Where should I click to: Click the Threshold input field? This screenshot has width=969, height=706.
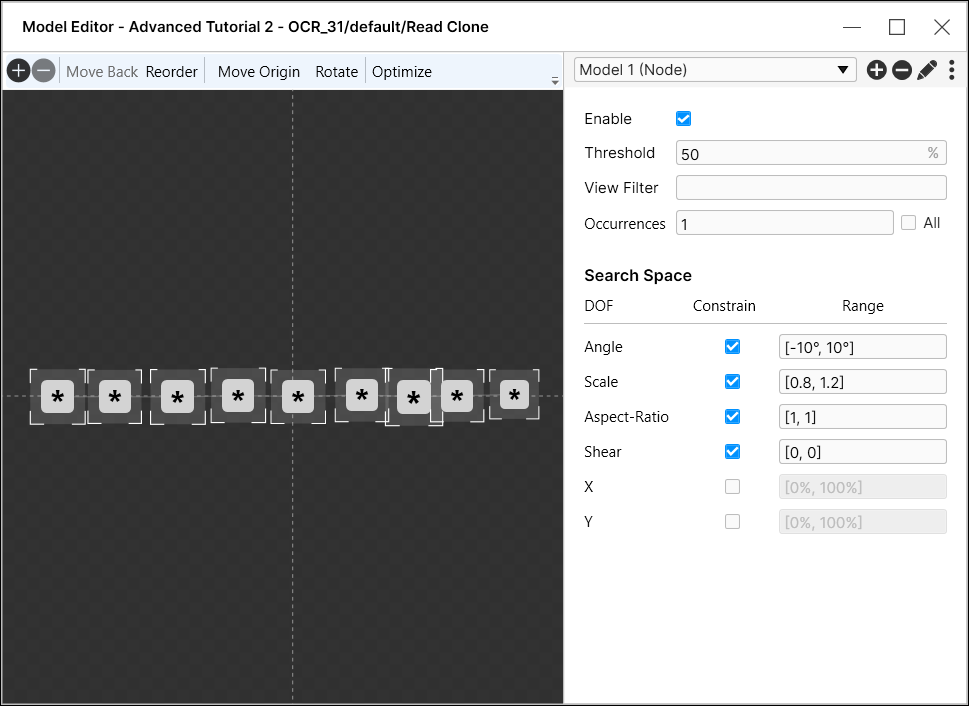point(800,154)
